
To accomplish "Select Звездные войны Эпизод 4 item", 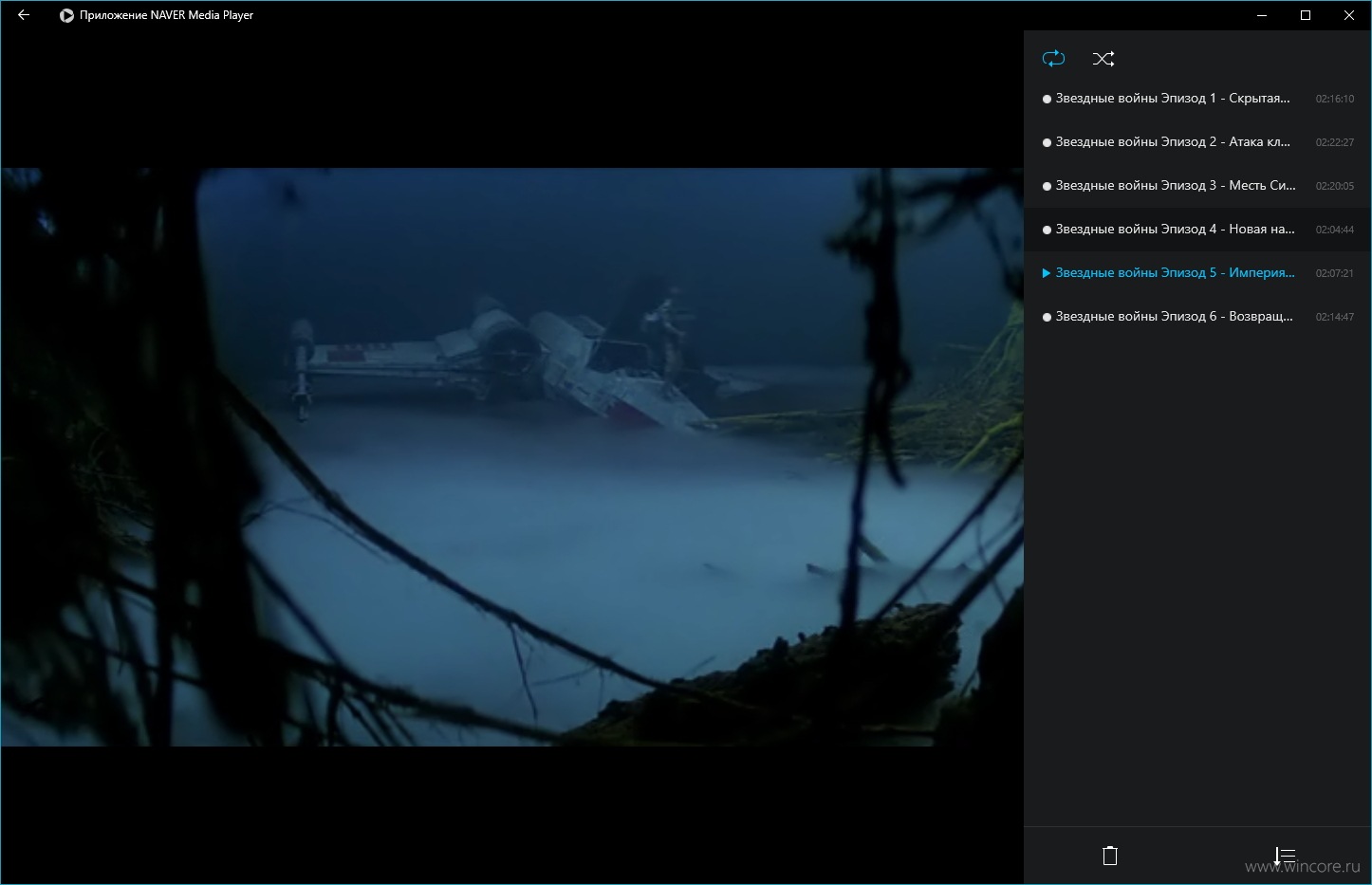I will click(x=1197, y=230).
